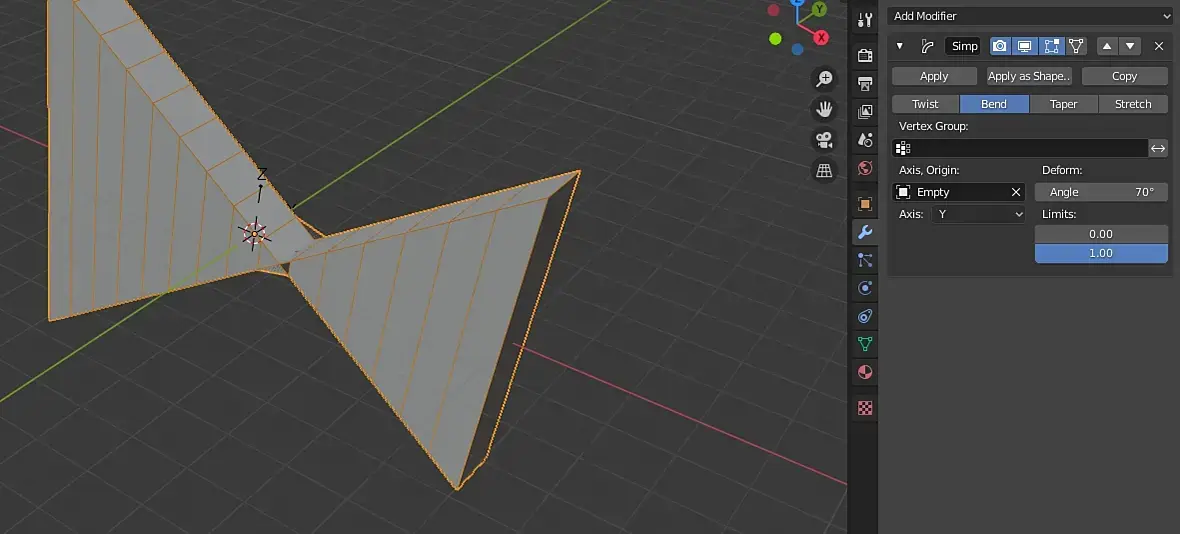Select the Twist deform mode
Image resolution: width=1180 pixels, height=534 pixels.
(x=925, y=104)
